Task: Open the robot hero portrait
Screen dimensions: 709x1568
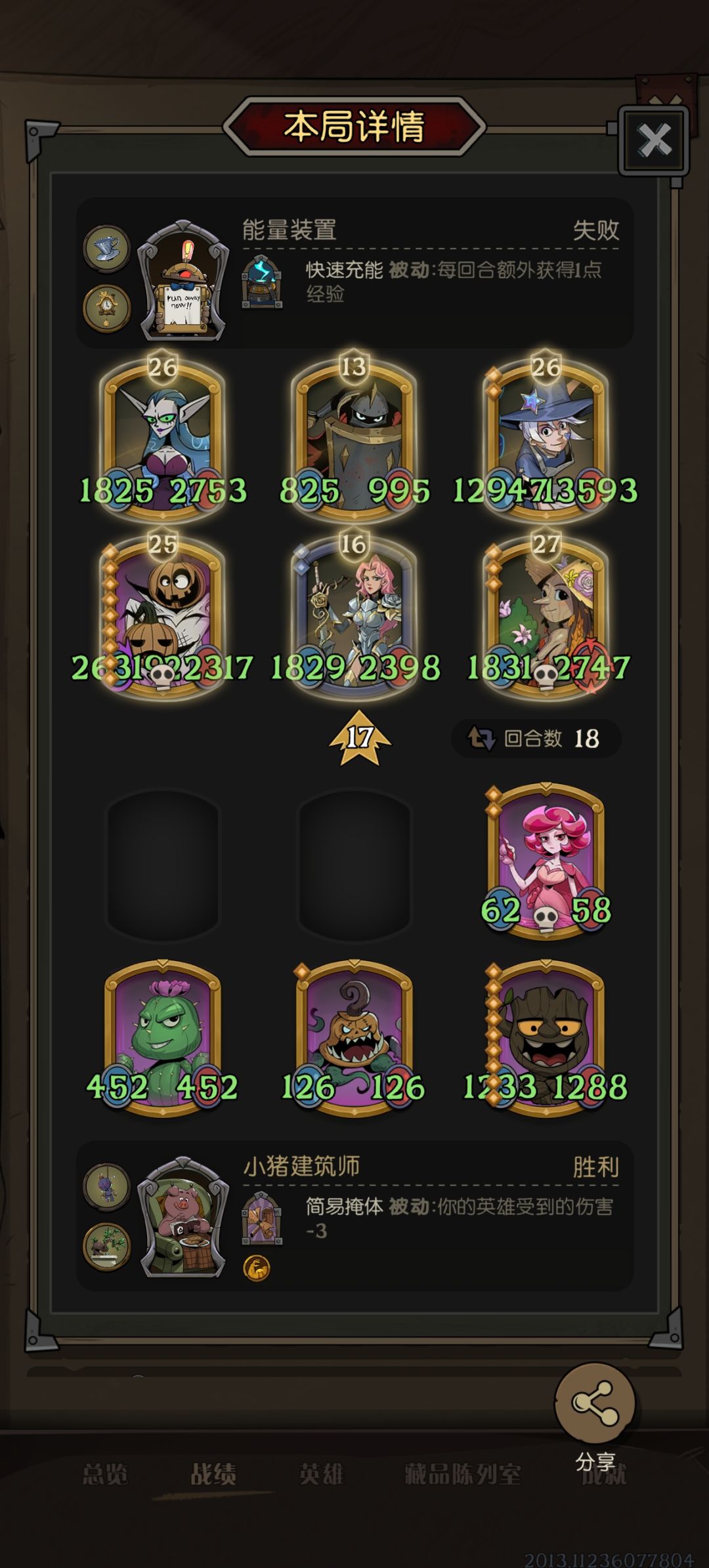Action: 183,281
